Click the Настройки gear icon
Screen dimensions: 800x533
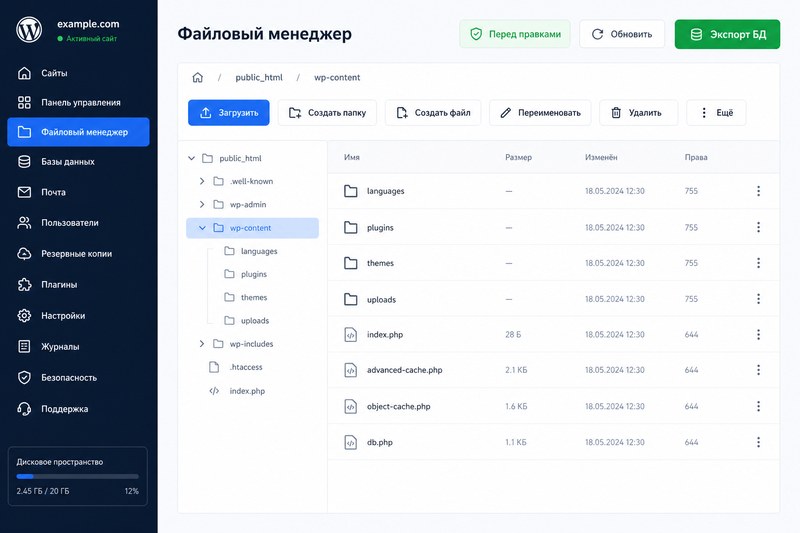pos(24,316)
